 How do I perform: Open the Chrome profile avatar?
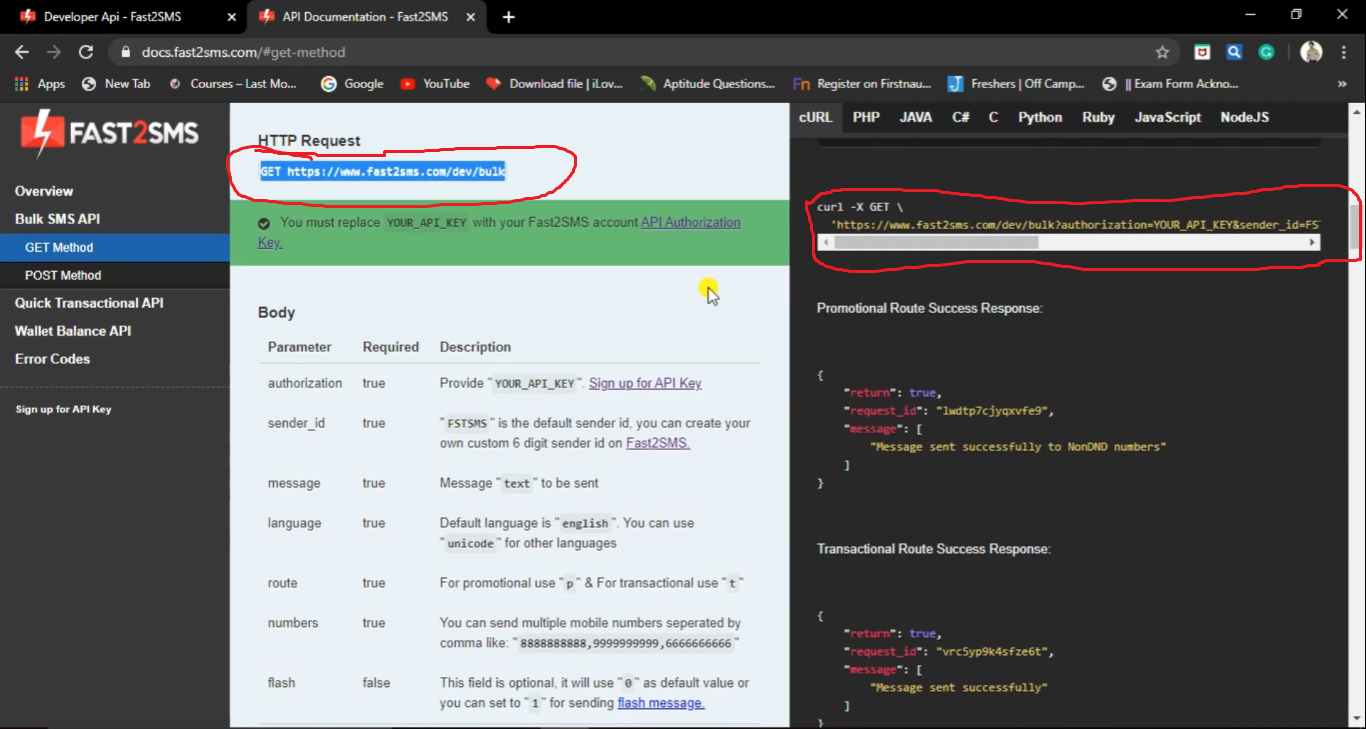coord(1311,51)
